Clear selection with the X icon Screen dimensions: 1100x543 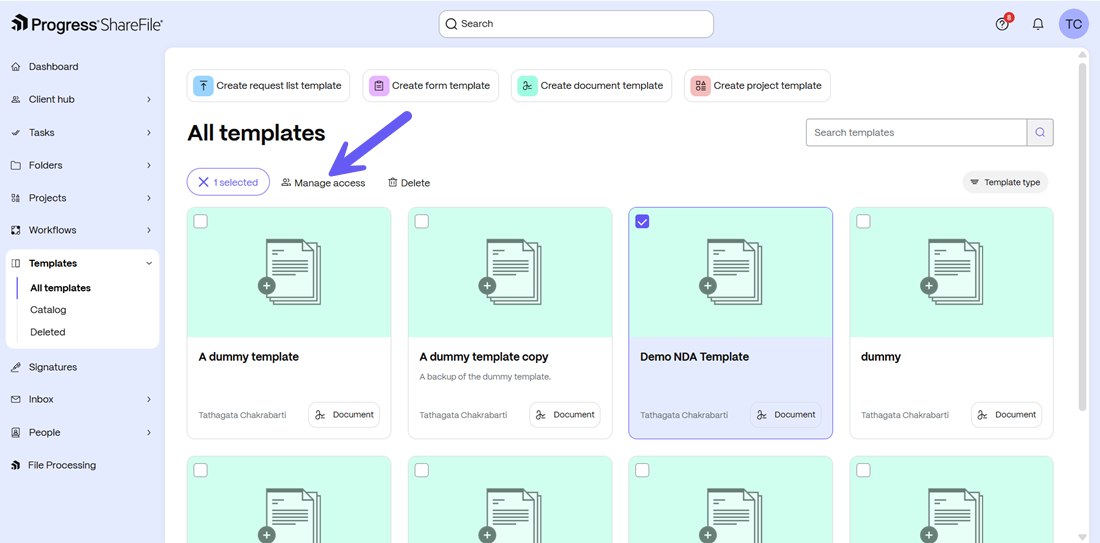point(203,182)
